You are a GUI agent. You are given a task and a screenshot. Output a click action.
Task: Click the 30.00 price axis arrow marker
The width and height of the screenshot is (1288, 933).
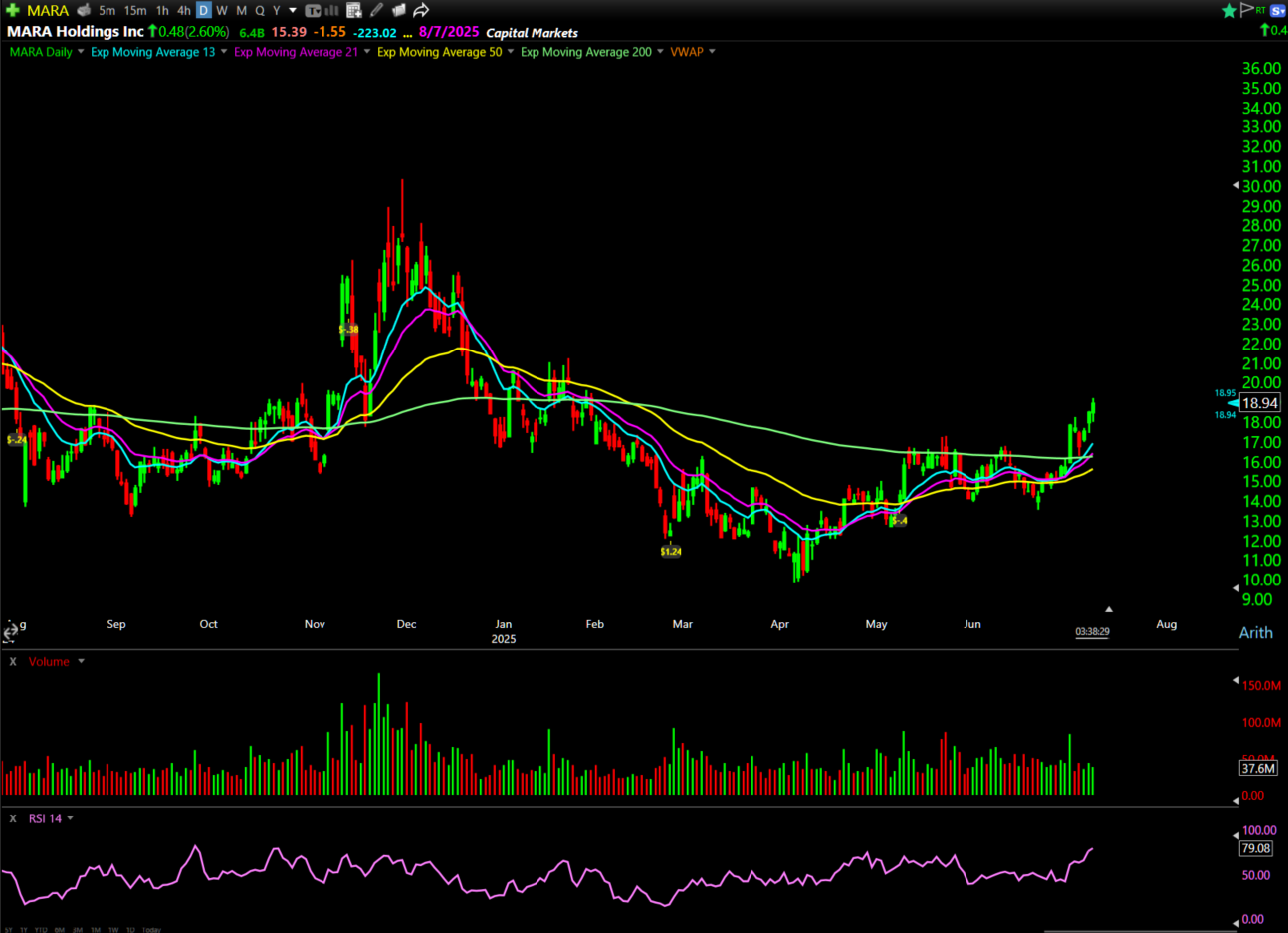1236,186
